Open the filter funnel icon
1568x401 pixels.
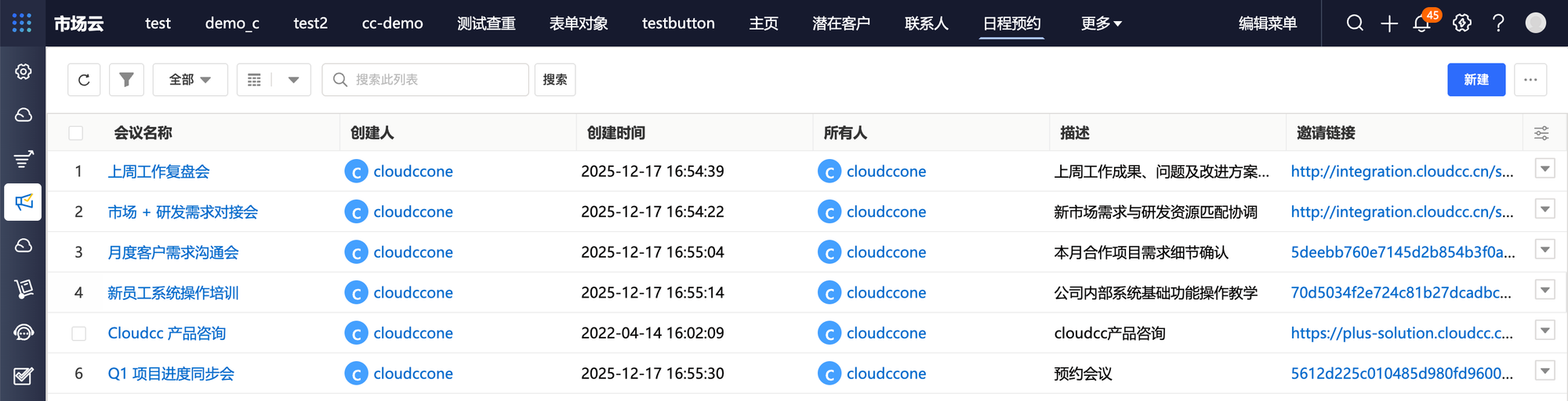click(126, 80)
